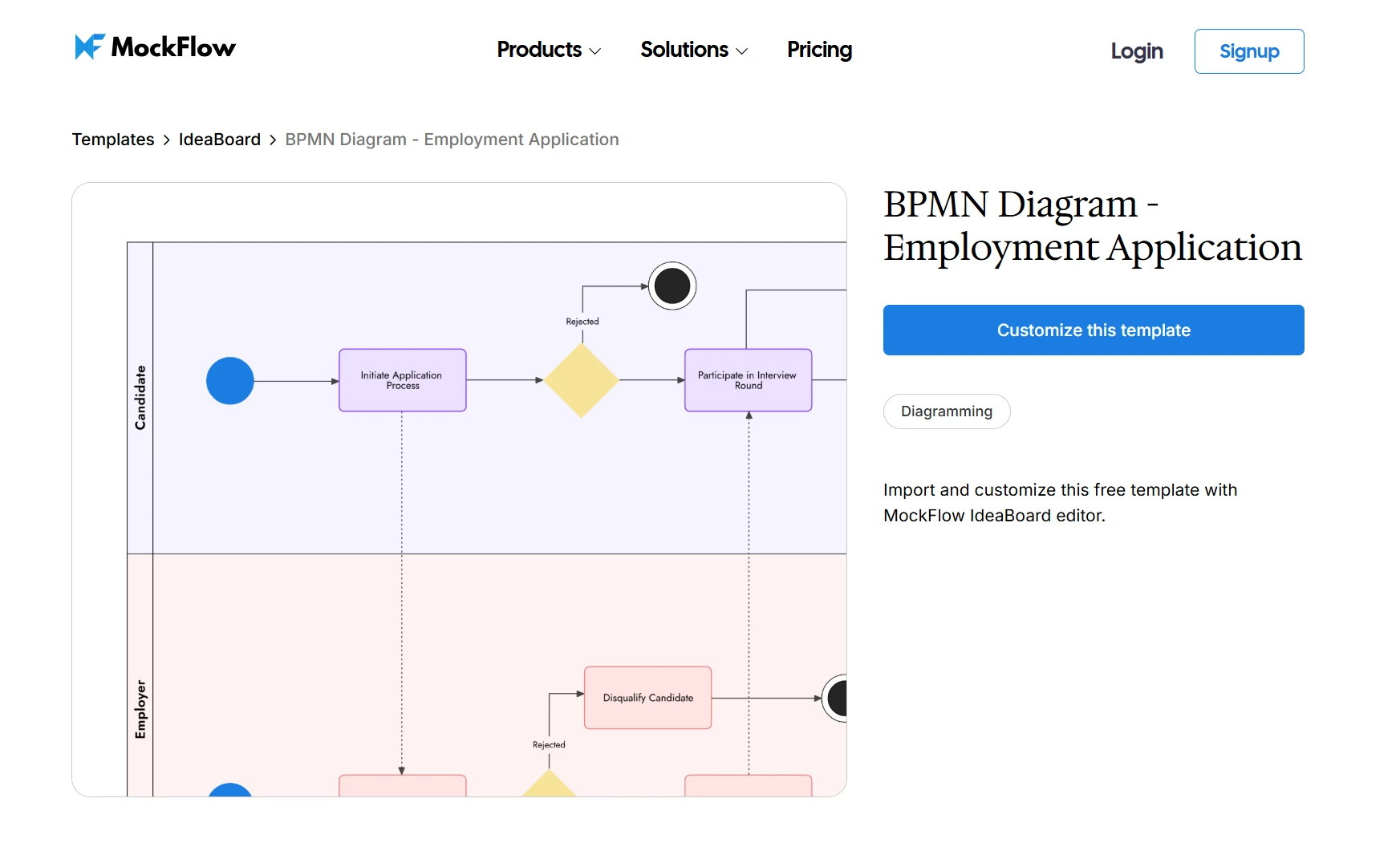Image resolution: width=1400 pixels, height=851 pixels.
Task: Click the Login link
Action: tap(1137, 51)
